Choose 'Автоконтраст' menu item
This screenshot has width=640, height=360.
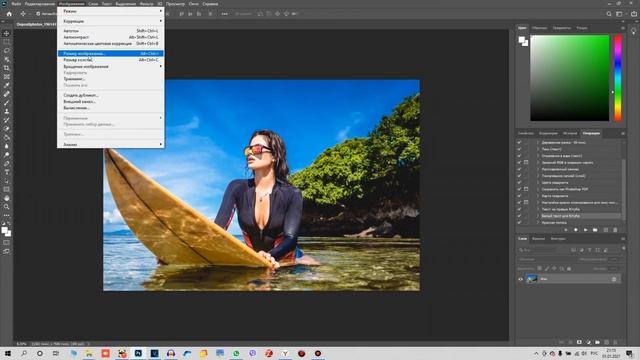(x=111, y=37)
